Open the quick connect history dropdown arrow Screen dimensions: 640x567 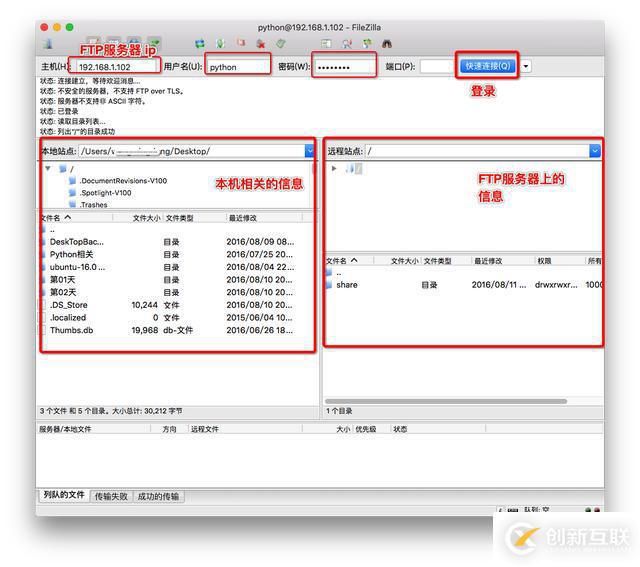(527, 66)
